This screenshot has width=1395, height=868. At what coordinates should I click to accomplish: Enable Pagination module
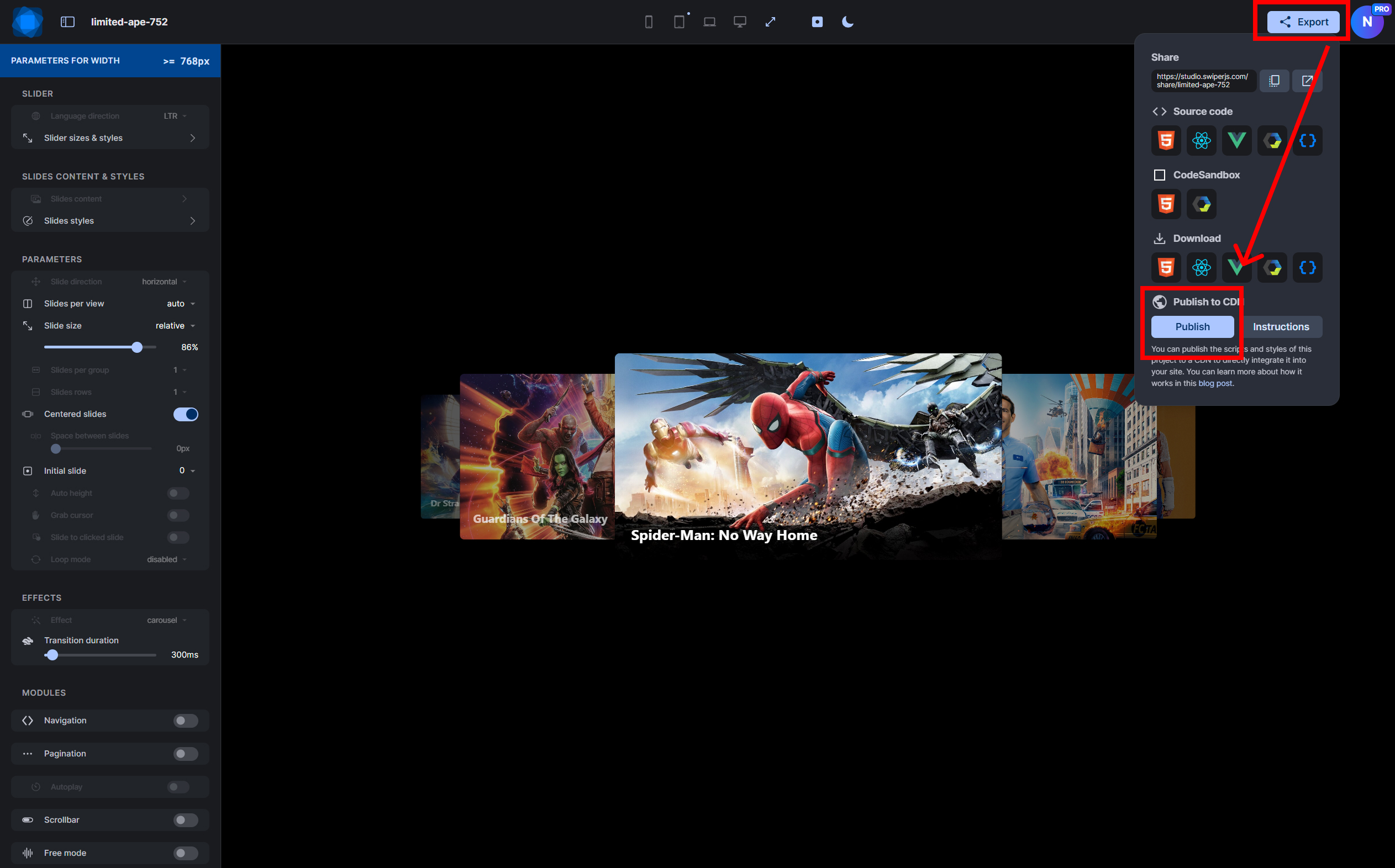(186, 754)
